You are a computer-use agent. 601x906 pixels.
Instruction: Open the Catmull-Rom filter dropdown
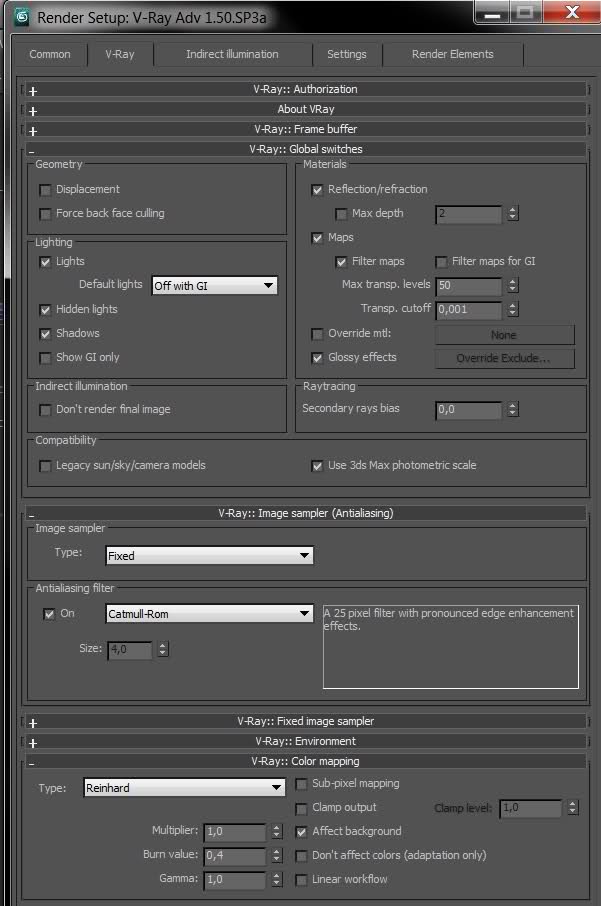(210, 614)
